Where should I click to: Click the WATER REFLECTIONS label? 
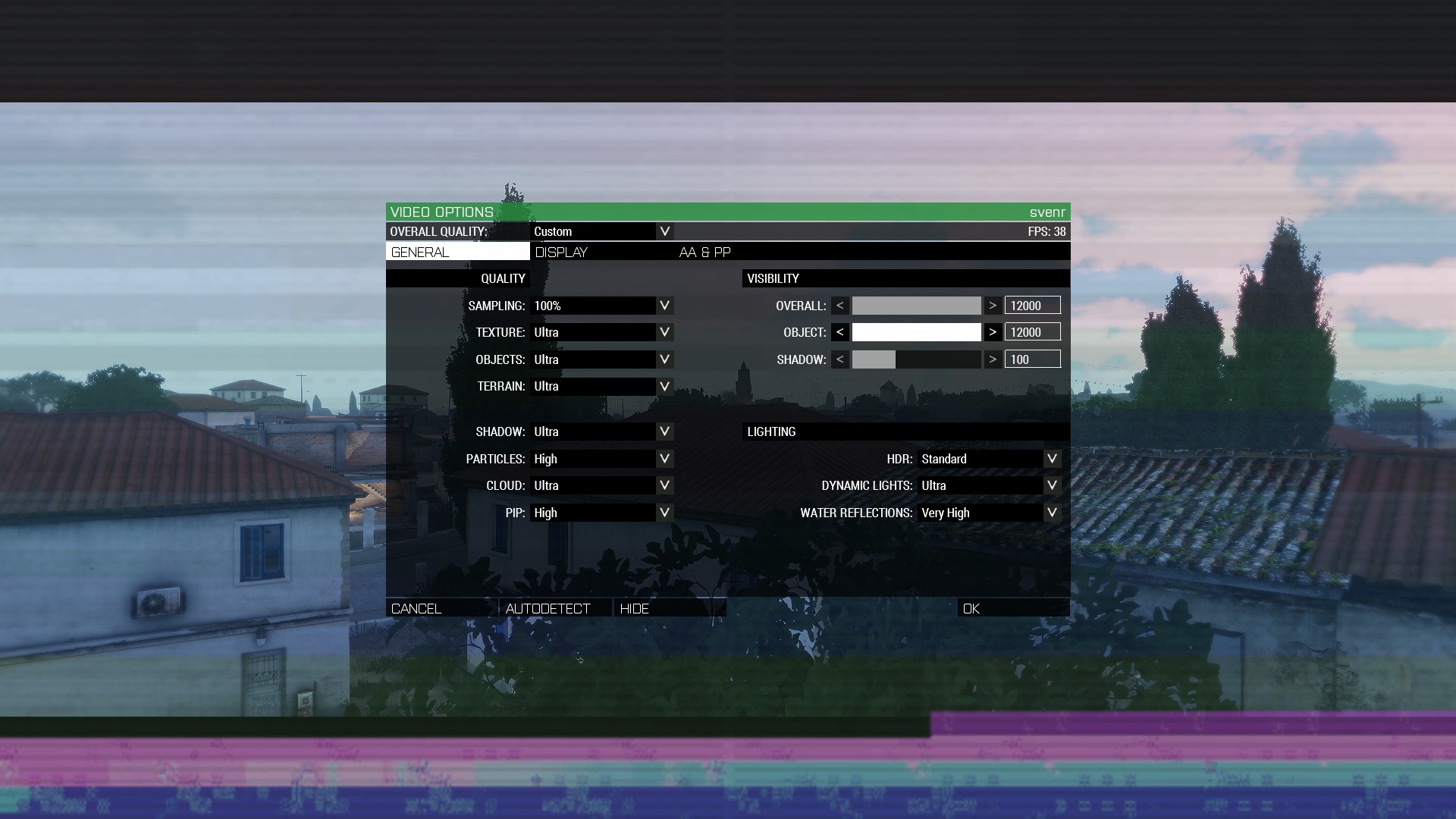click(856, 513)
